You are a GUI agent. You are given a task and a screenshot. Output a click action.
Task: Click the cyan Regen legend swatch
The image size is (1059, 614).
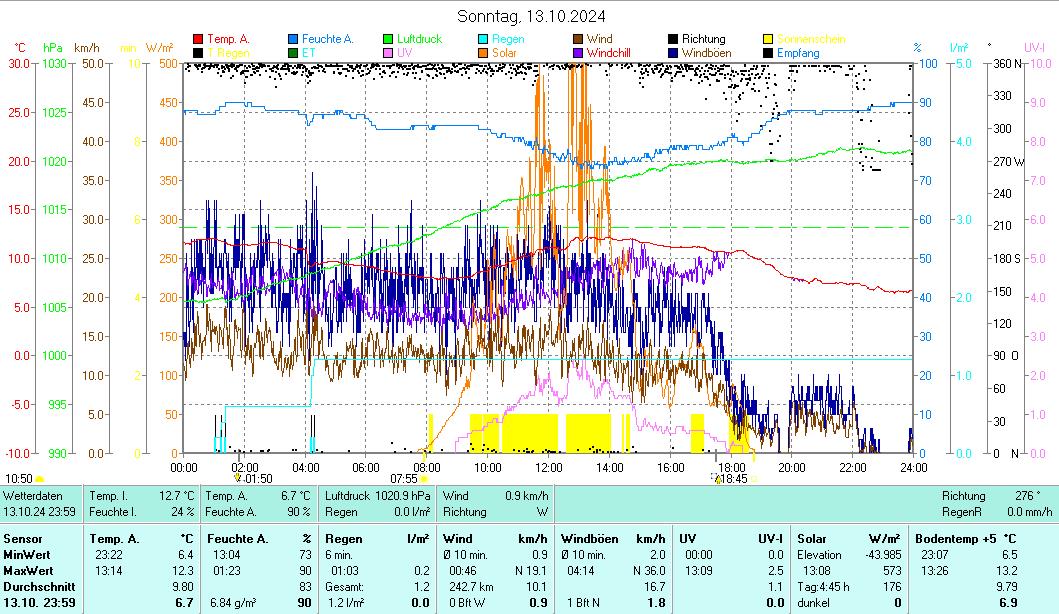coord(483,40)
